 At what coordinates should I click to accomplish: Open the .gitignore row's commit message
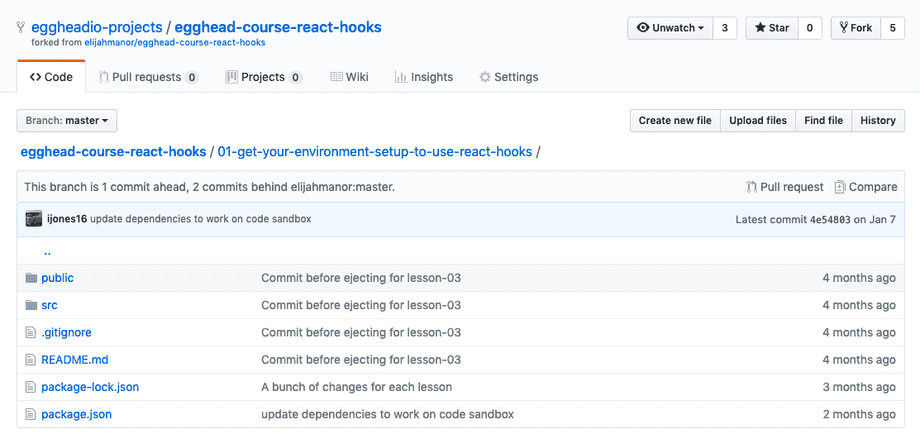[x=361, y=333]
